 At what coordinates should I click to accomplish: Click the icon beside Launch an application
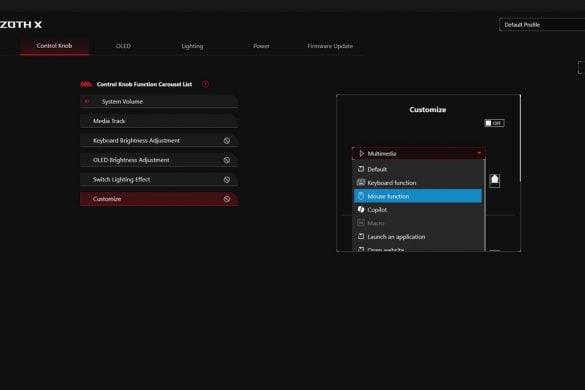361,236
